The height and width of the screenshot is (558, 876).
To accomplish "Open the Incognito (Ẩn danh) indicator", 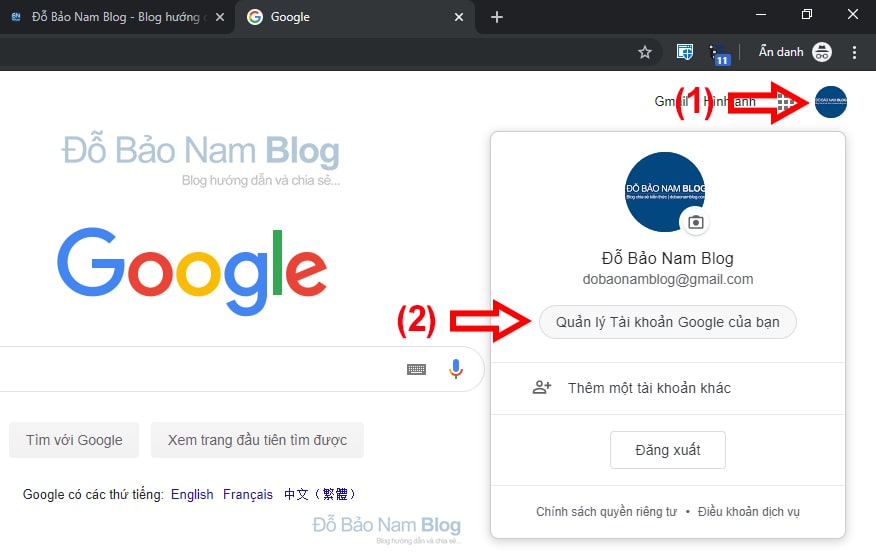I will (x=795, y=52).
